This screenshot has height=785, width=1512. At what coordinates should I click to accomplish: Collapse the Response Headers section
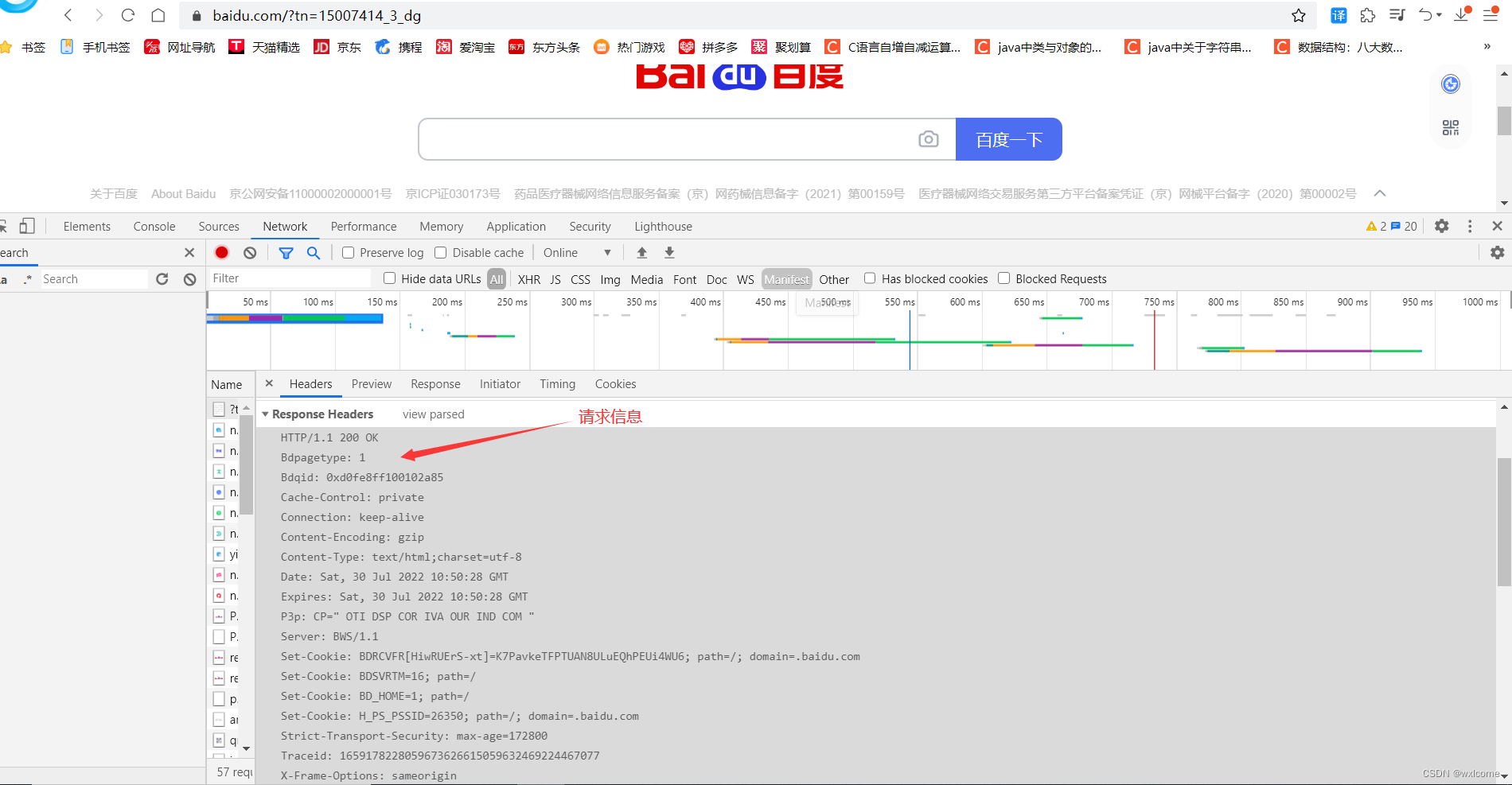tap(265, 414)
